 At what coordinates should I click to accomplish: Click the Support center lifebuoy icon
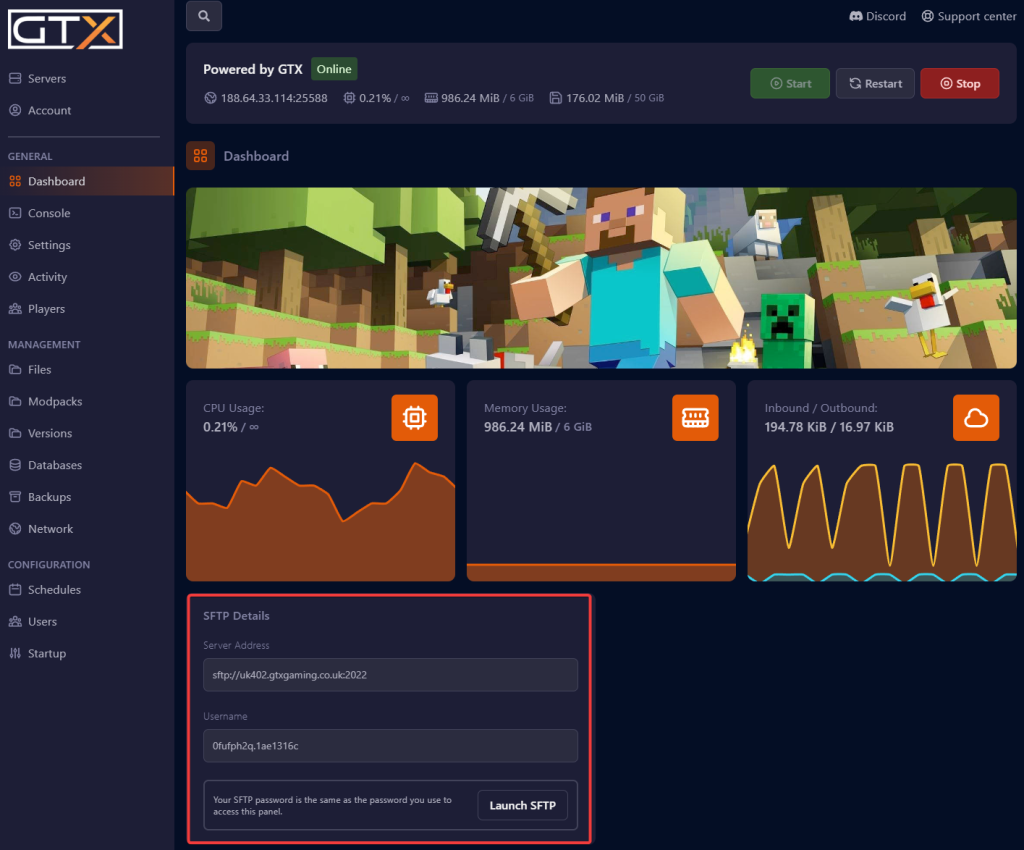927,16
